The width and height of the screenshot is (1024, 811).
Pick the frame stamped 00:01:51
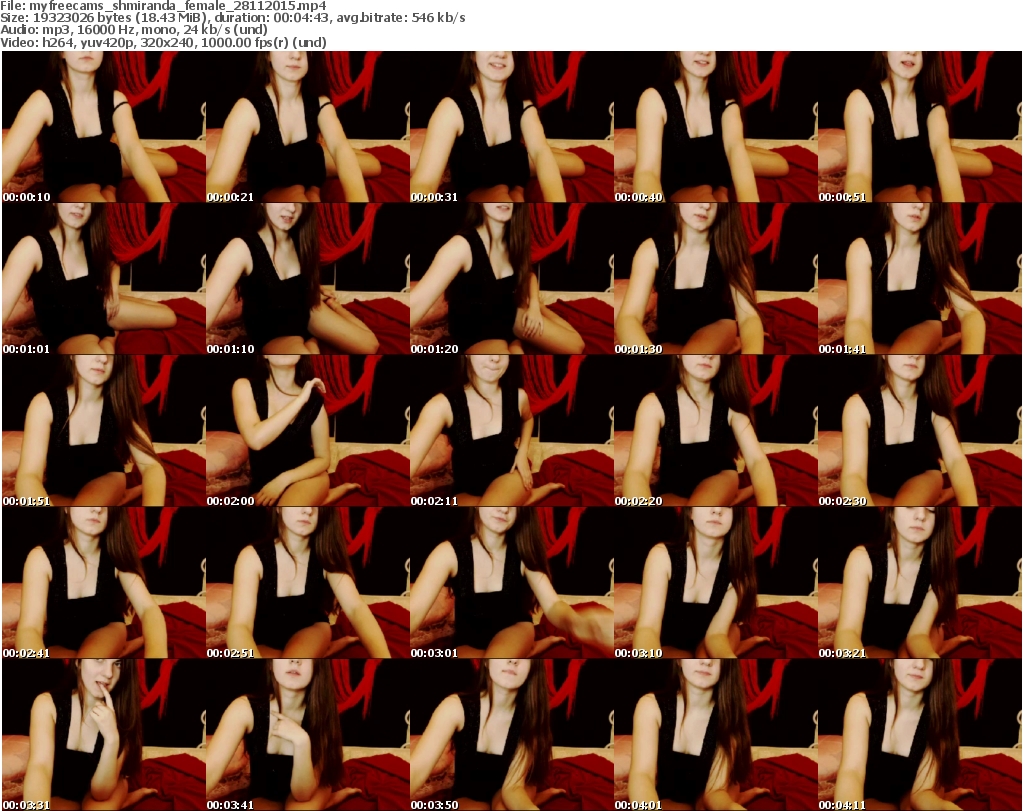104,431
